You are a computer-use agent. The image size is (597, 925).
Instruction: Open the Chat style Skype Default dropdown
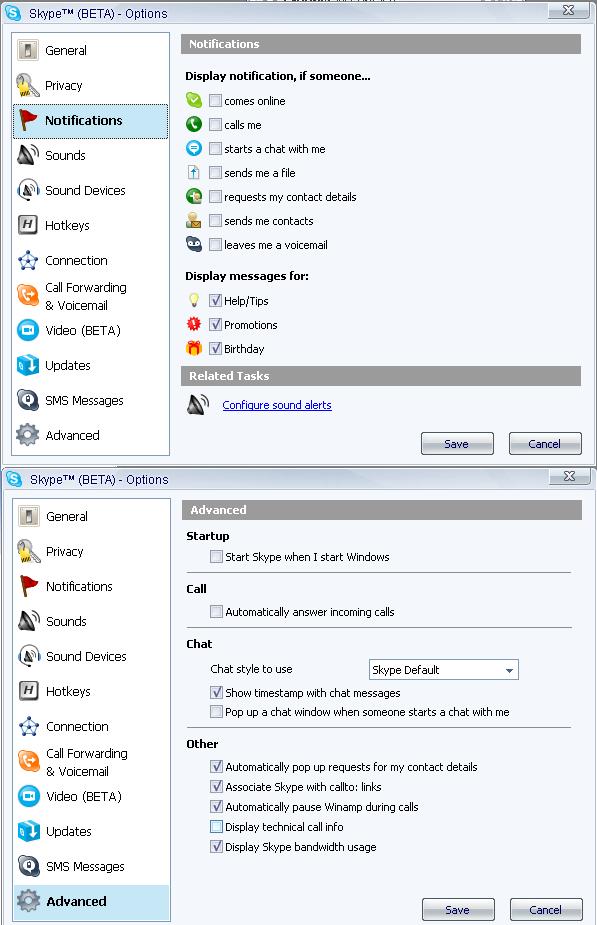(x=444, y=670)
